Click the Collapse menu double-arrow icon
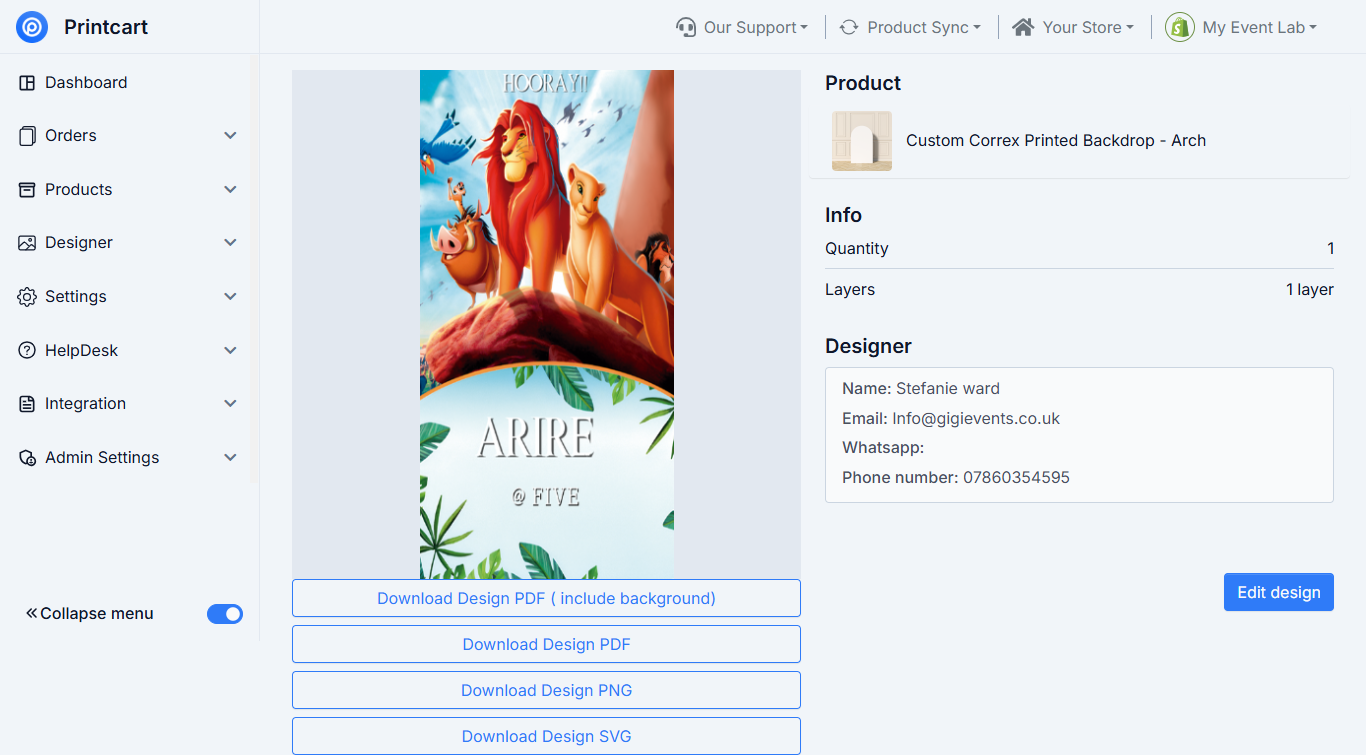 (x=31, y=613)
